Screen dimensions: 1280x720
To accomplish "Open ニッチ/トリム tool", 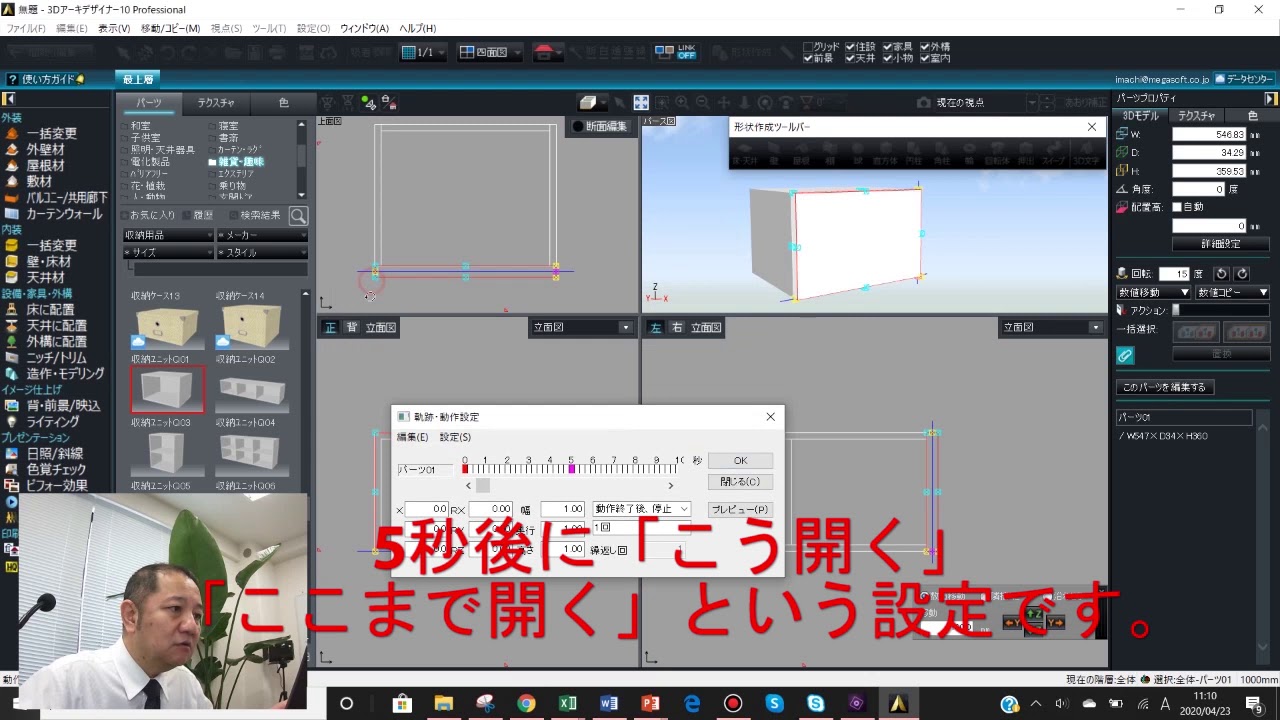I will tap(56, 357).
